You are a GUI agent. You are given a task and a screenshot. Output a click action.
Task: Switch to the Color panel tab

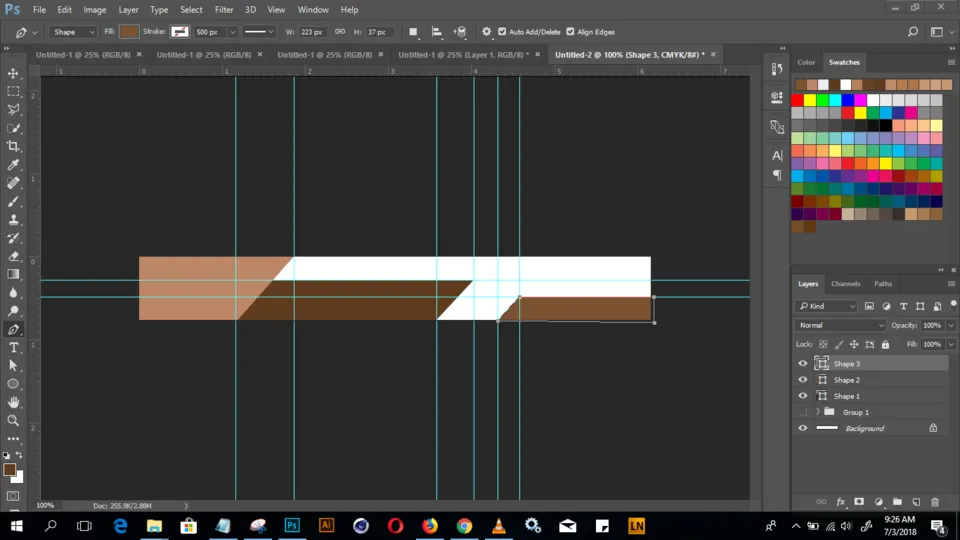click(x=806, y=62)
